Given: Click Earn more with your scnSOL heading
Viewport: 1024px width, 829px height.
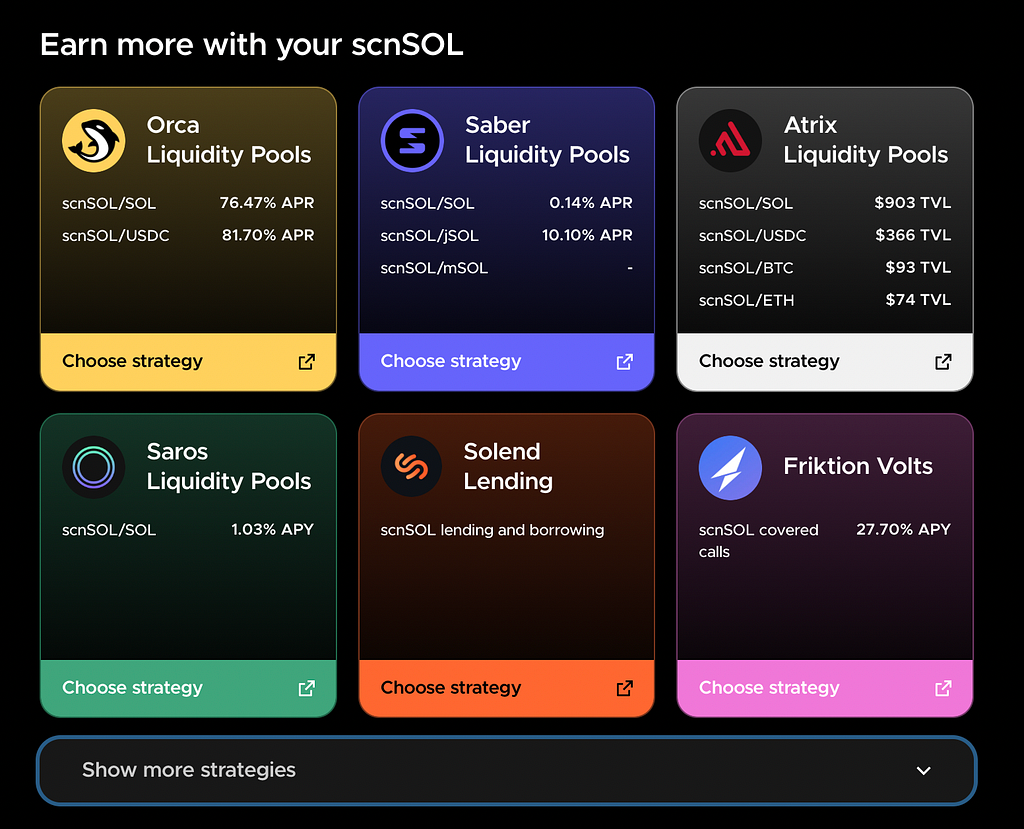Looking at the screenshot, I should (251, 45).
